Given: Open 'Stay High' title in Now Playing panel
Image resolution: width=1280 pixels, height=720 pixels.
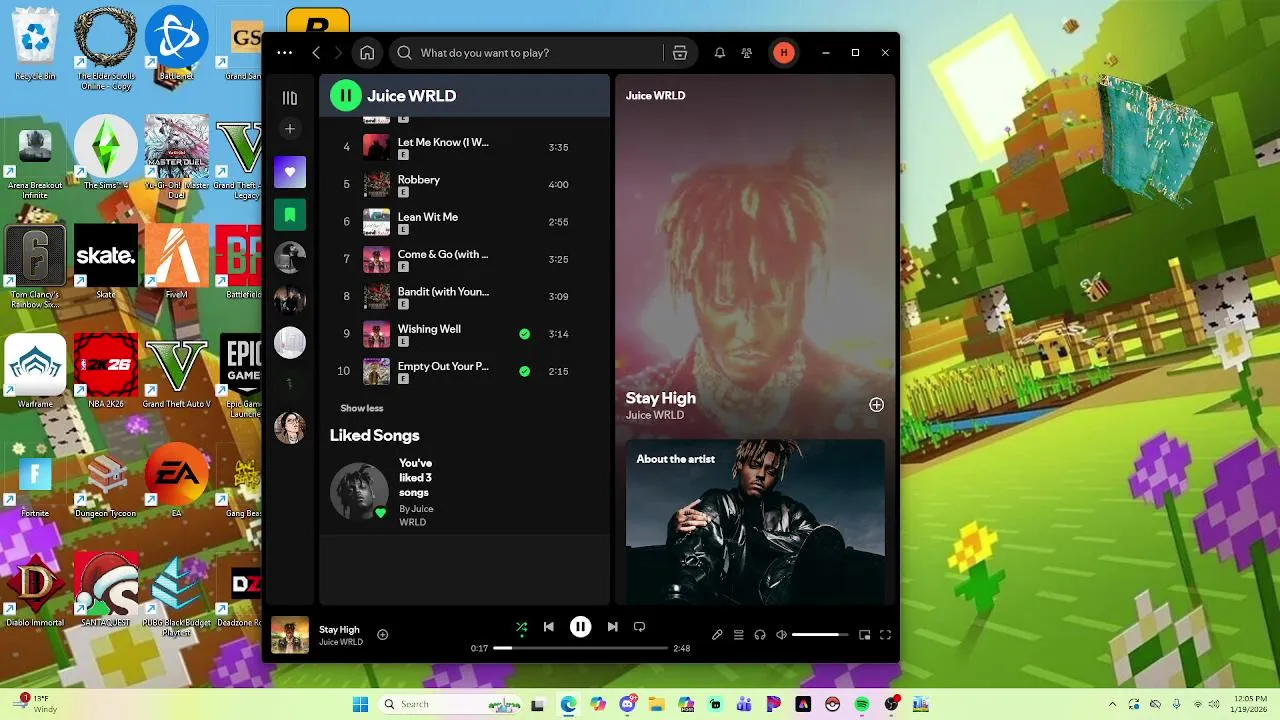Looking at the screenshot, I should [x=661, y=398].
